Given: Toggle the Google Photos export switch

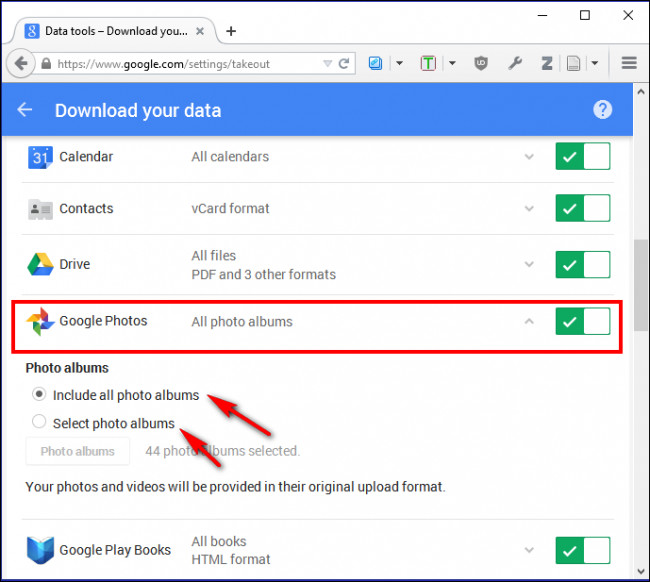Looking at the screenshot, I should [x=582, y=322].
